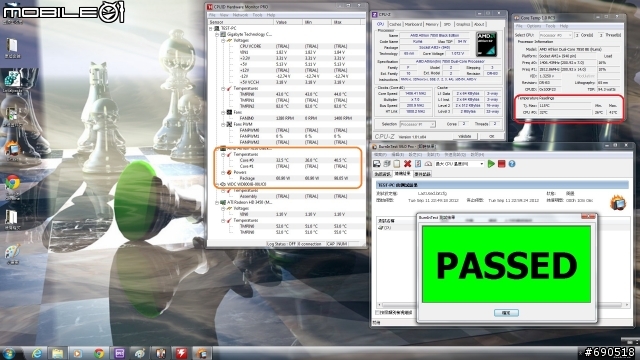Collapse the Fans PWM group in HWMonitor
640x360 pixels.
[223, 124]
